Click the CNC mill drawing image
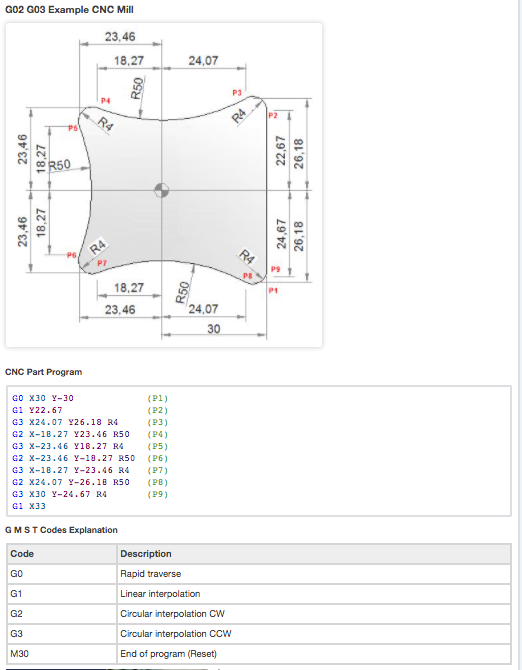The image size is (522, 670). point(164,185)
